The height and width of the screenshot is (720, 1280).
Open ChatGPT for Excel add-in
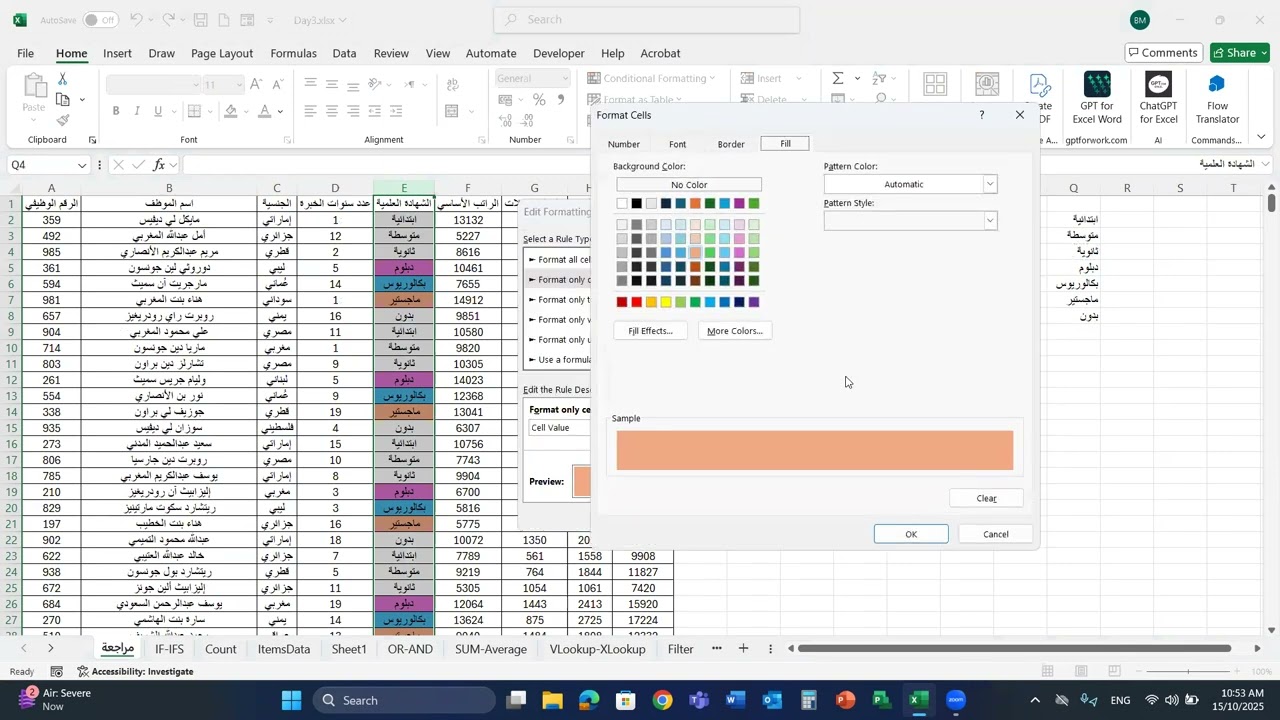coord(1159,98)
